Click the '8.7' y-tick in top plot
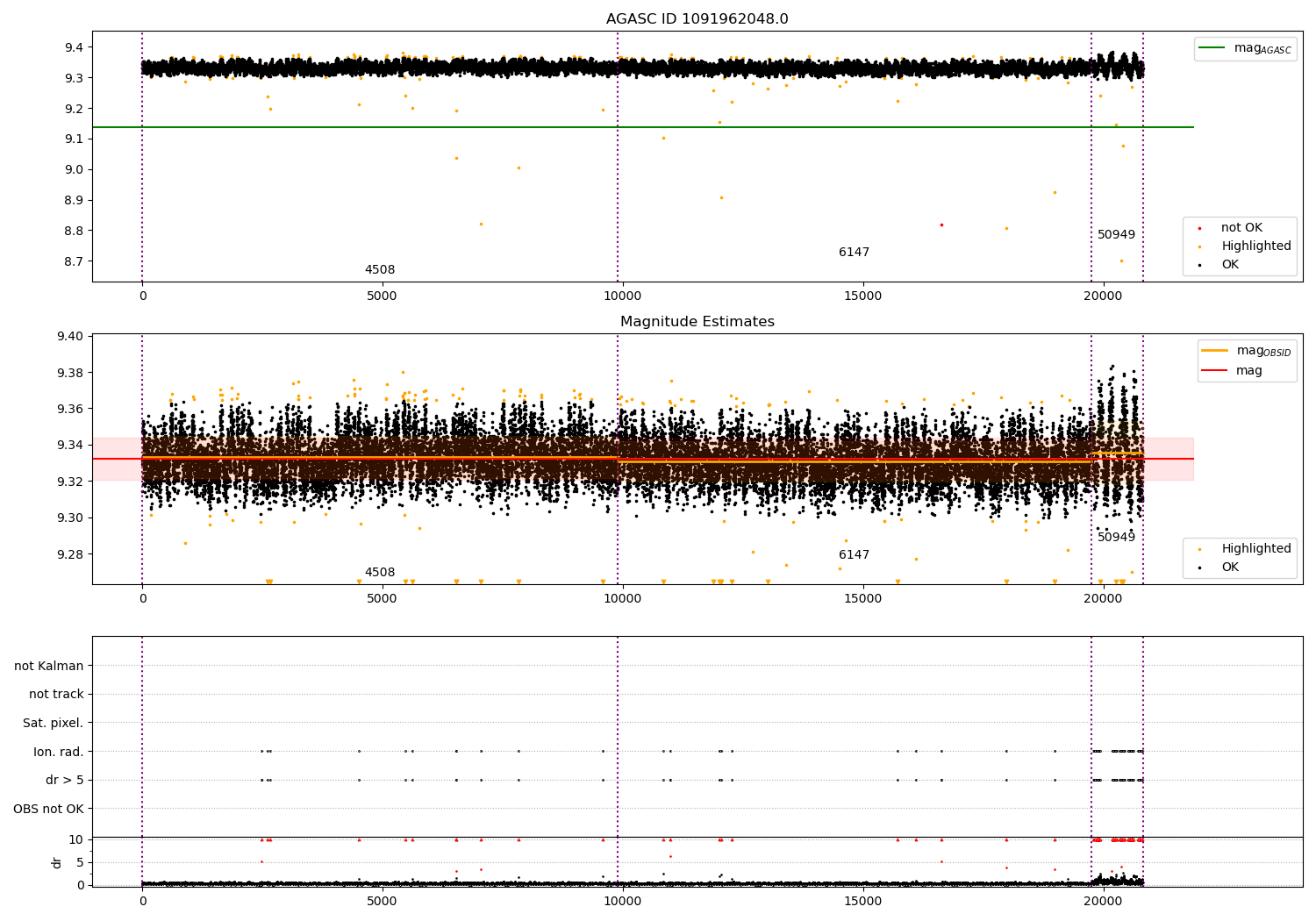The image size is (1316, 921). pyautogui.click(x=75, y=261)
